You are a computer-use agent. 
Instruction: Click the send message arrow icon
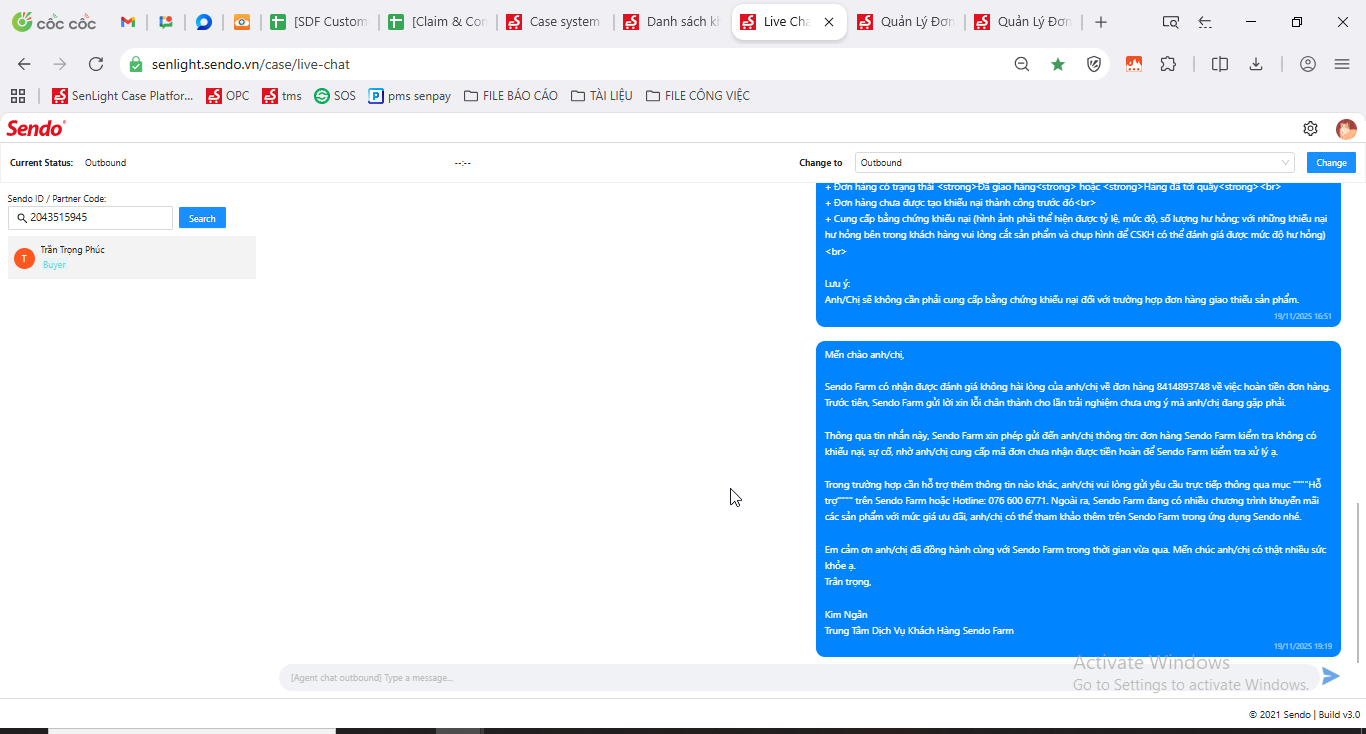pyautogui.click(x=1331, y=677)
